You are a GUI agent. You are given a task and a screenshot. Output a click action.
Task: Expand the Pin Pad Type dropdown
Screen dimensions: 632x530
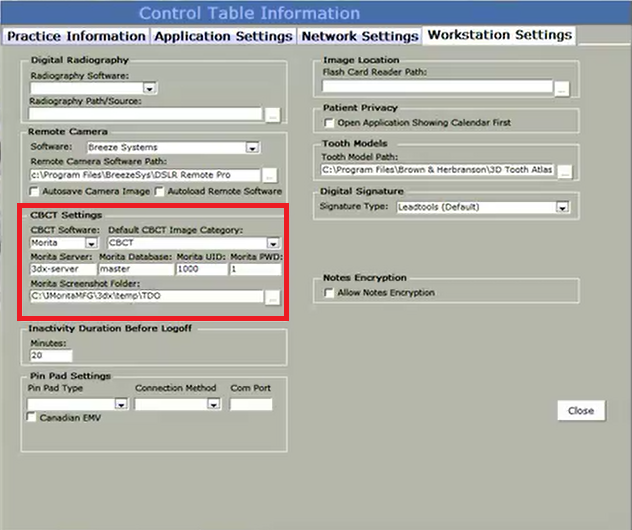click(121, 404)
